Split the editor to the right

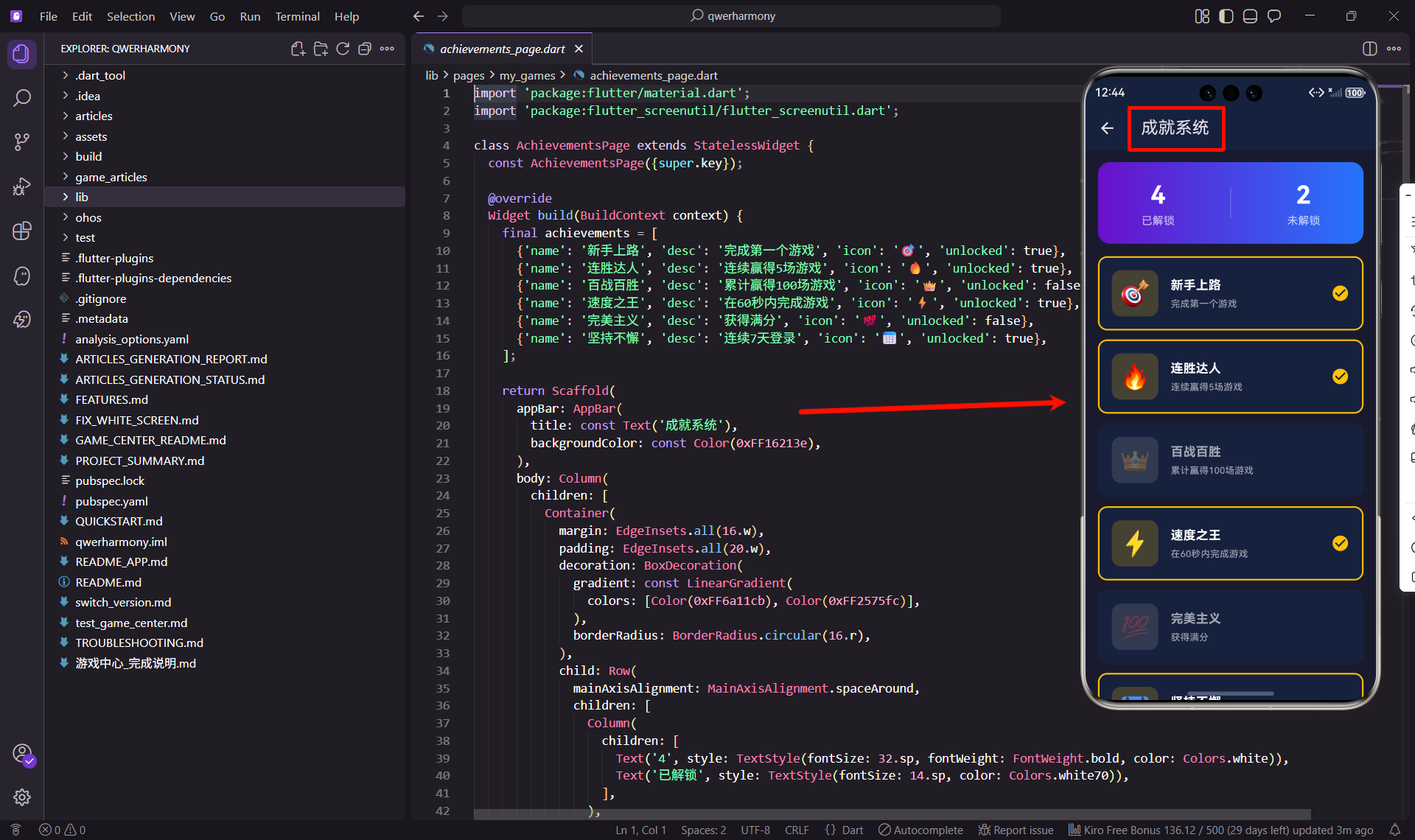point(1369,49)
